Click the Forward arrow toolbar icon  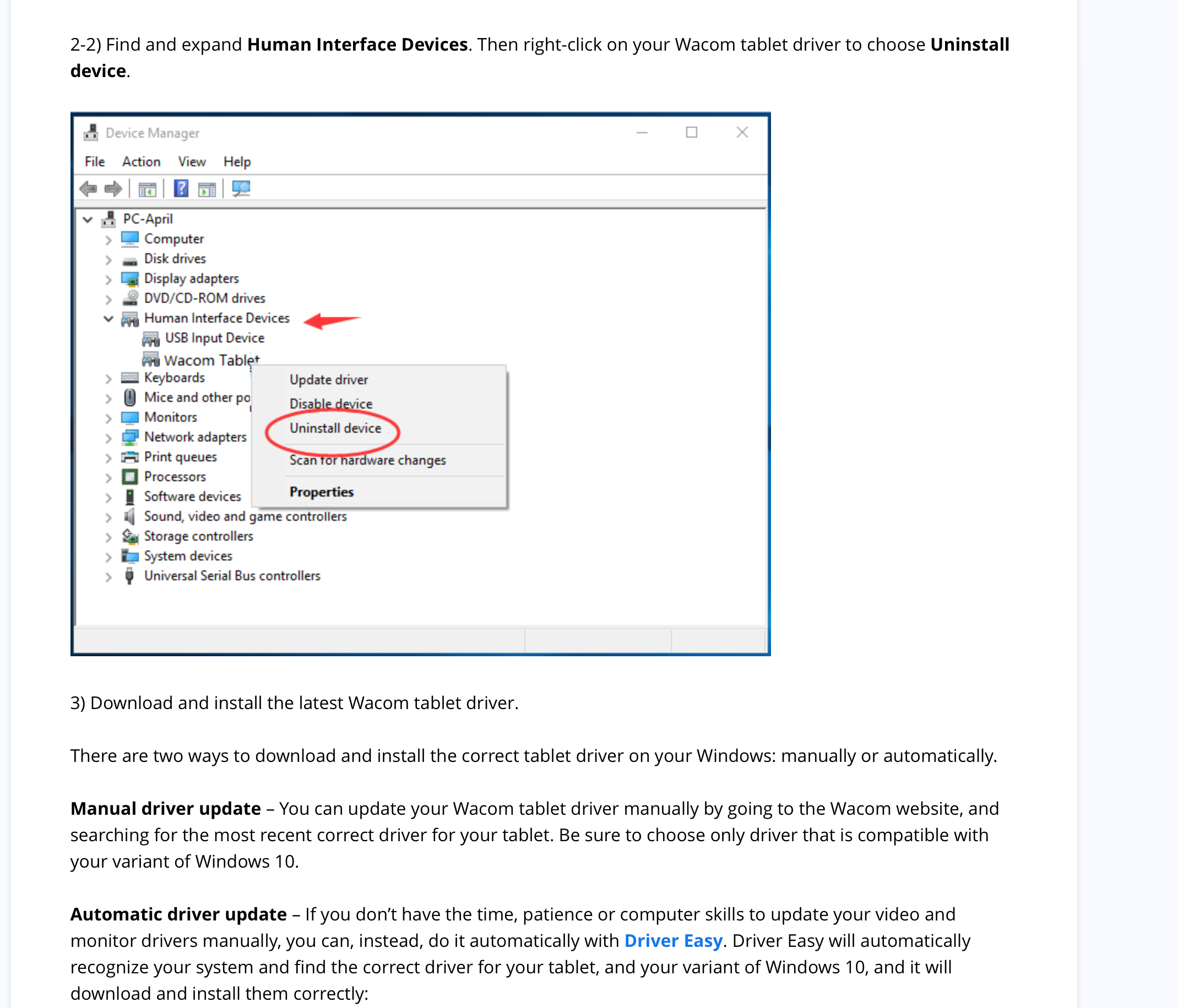(x=113, y=188)
